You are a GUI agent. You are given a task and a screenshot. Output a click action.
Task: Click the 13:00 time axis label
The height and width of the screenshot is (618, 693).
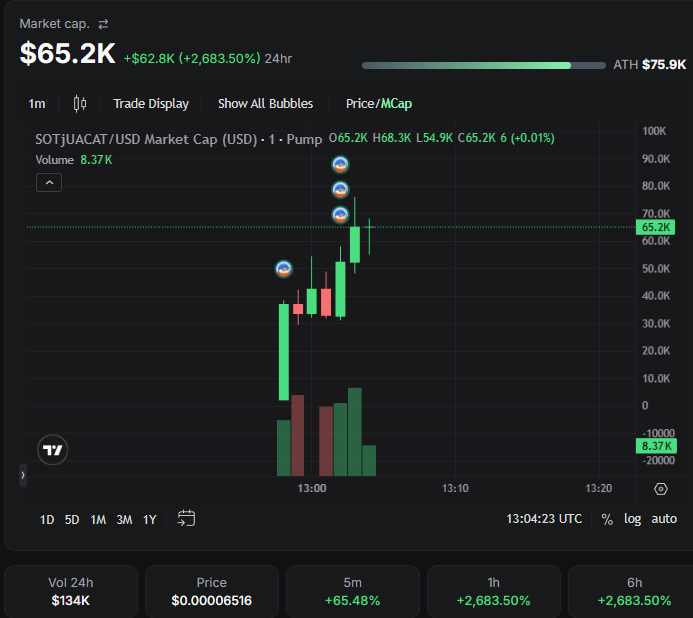[312, 488]
